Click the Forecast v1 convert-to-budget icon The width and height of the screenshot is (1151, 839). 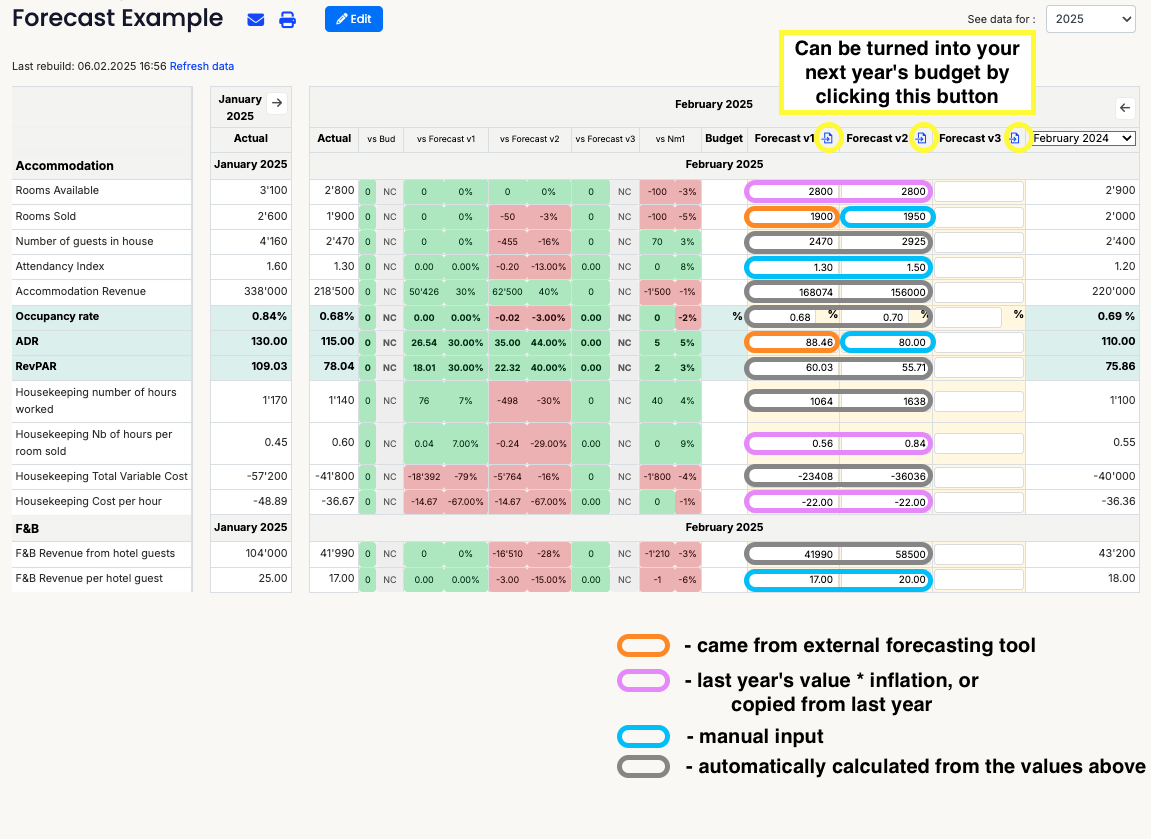coord(828,138)
